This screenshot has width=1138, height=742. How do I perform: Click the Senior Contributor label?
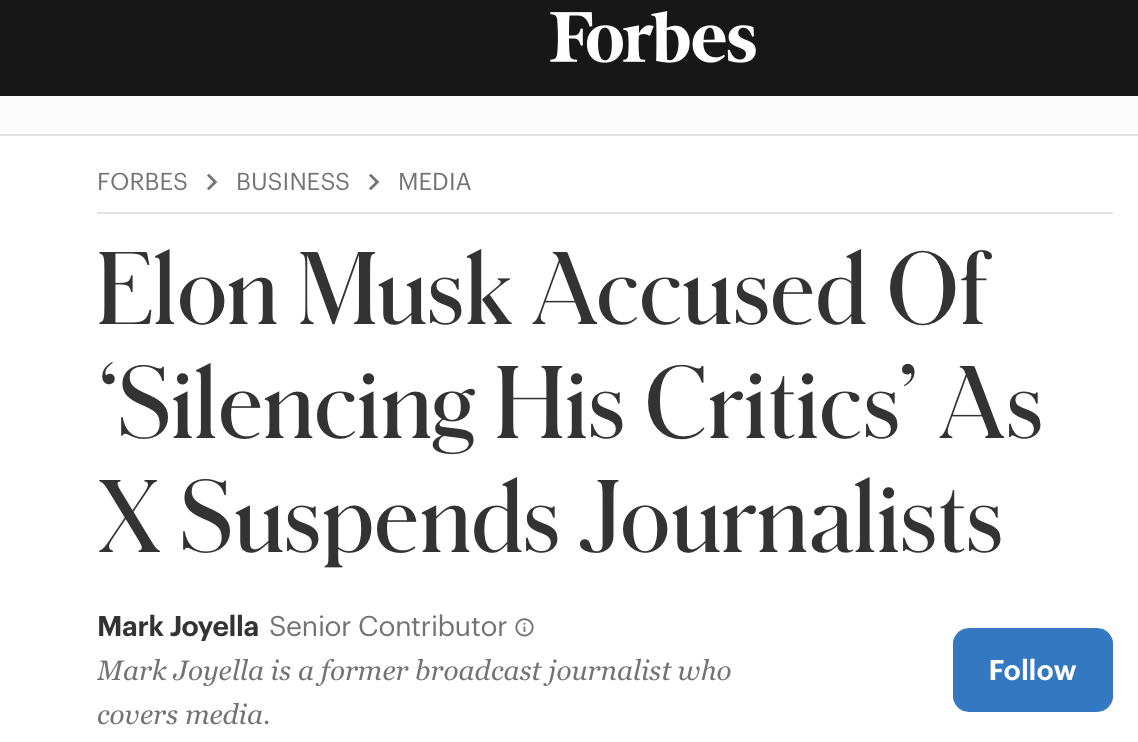click(388, 627)
